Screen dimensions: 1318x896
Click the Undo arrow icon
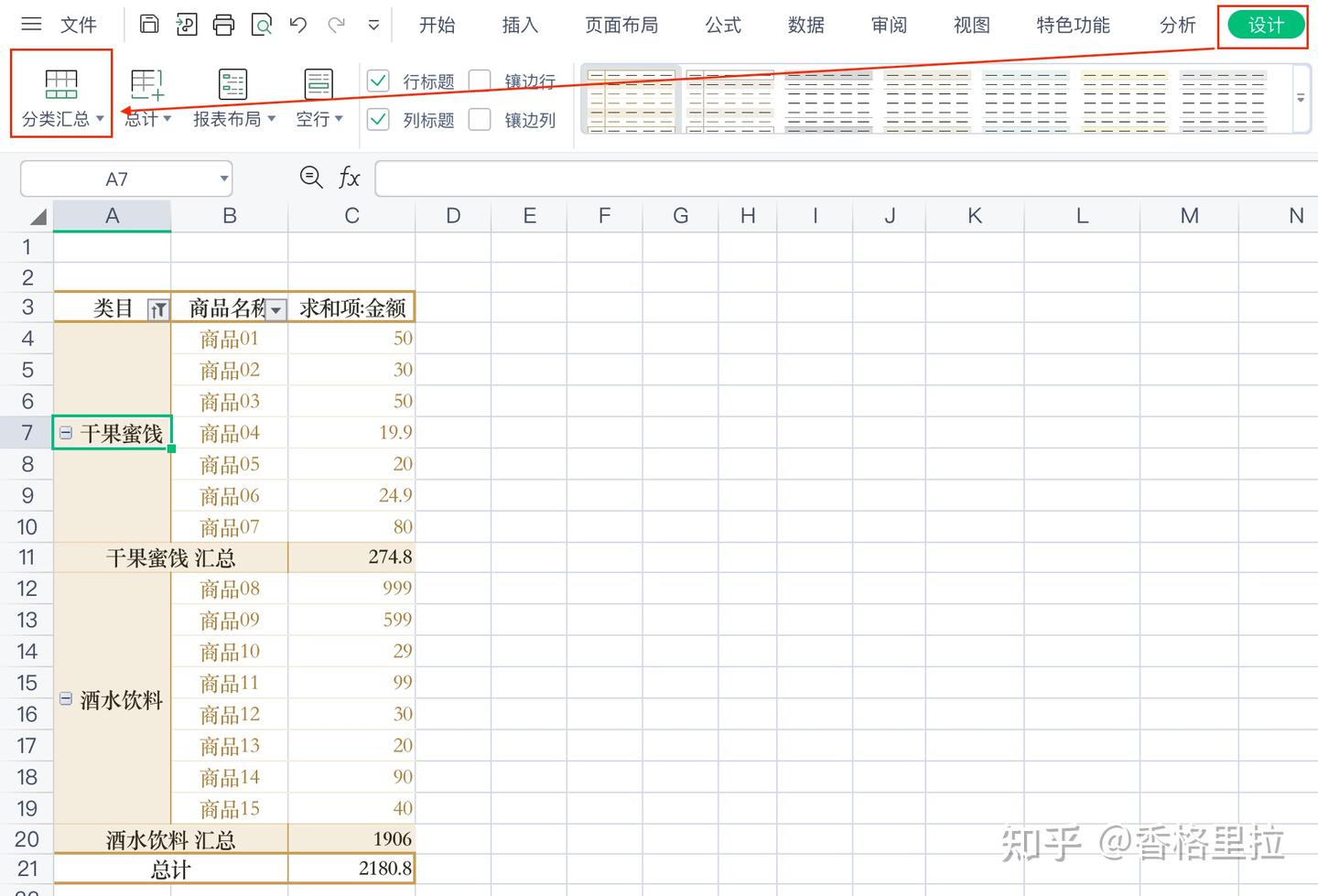pos(298,25)
